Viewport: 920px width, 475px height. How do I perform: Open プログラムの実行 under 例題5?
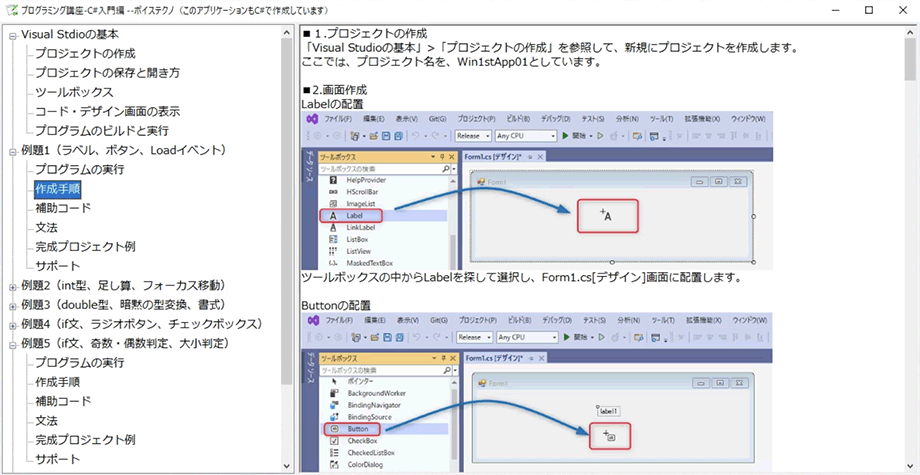coord(79,362)
